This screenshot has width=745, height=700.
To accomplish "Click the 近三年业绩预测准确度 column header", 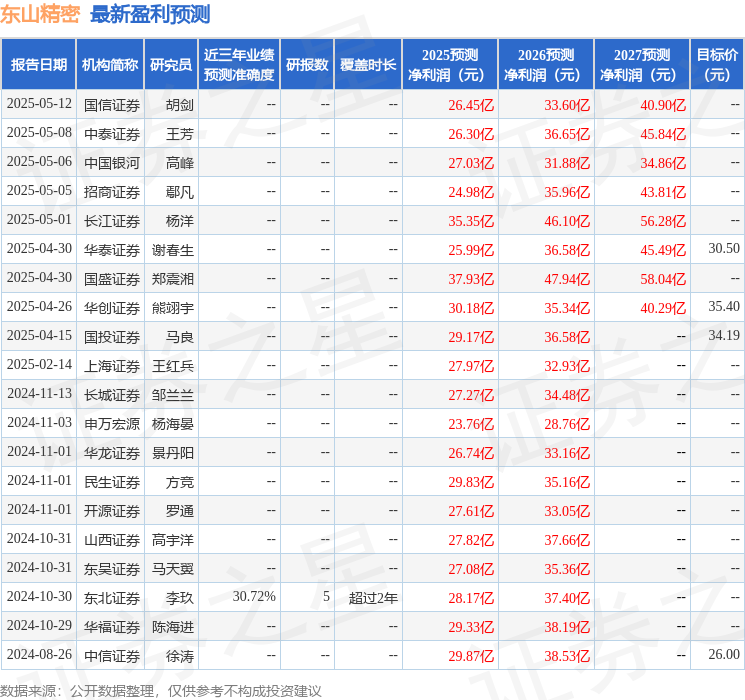I will tap(239, 65).
